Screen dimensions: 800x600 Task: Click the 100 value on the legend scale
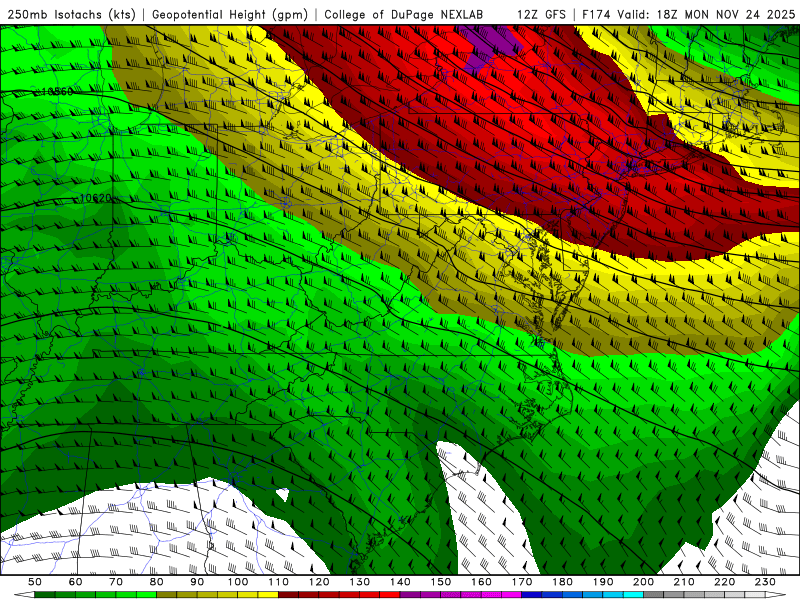click(238, 582)
